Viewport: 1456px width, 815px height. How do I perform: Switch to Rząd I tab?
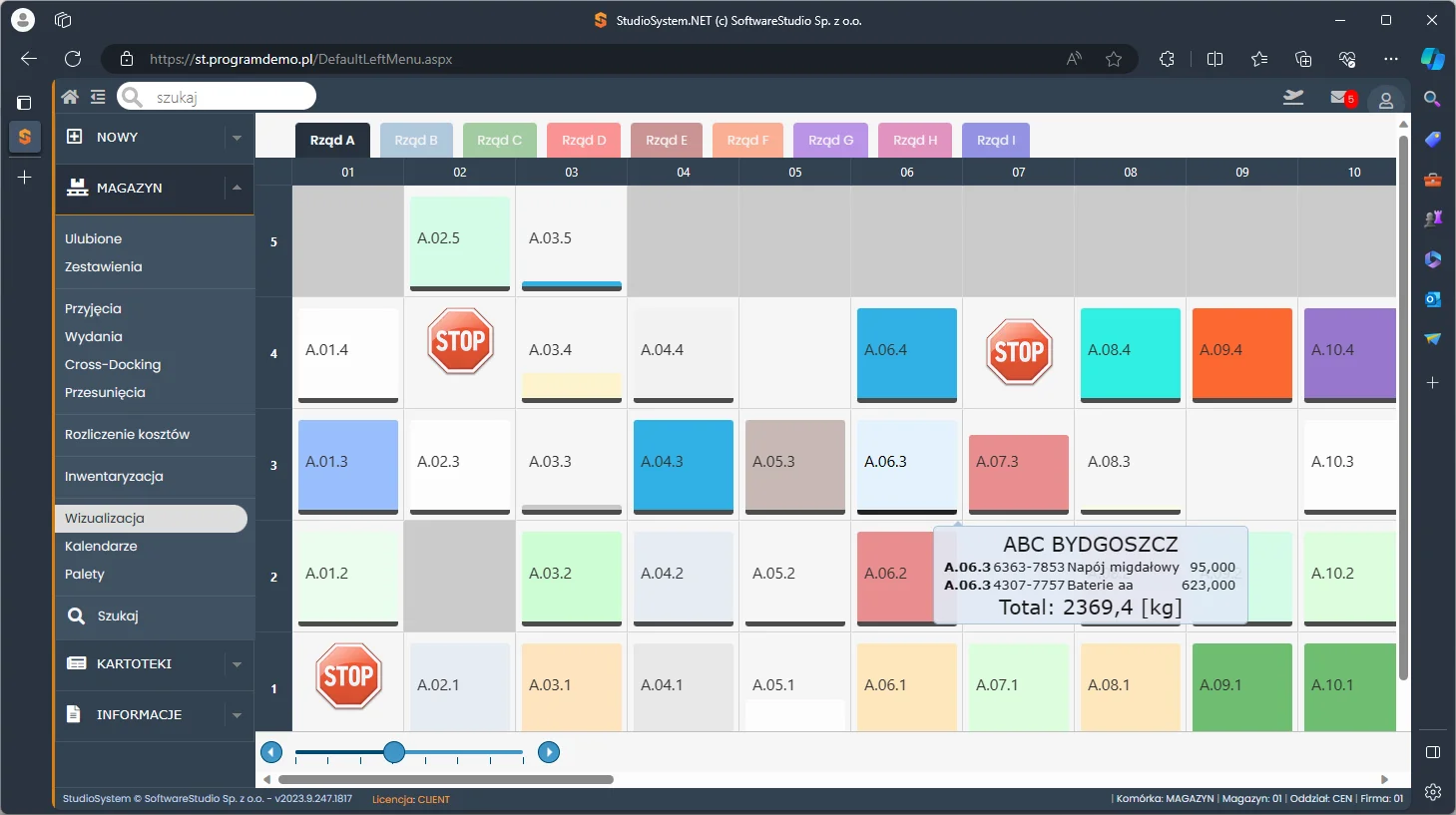996,141
